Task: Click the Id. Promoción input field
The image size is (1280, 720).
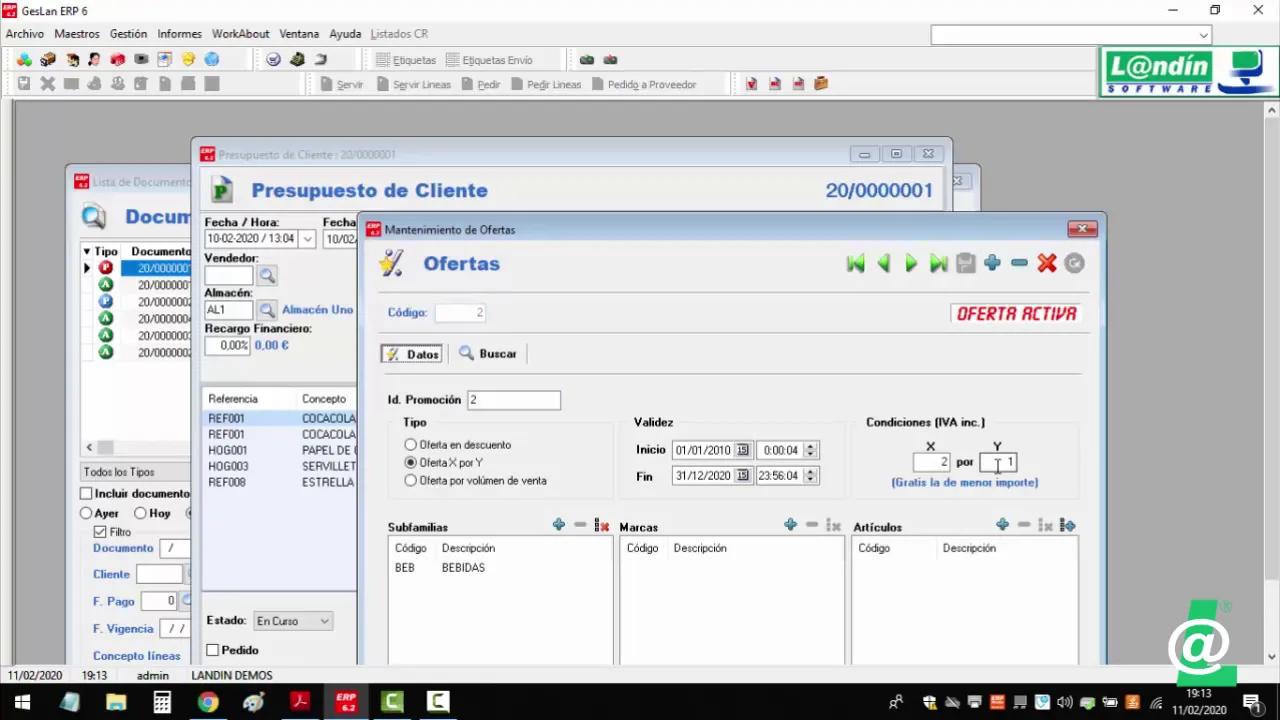Action: [x=514, y=400]
